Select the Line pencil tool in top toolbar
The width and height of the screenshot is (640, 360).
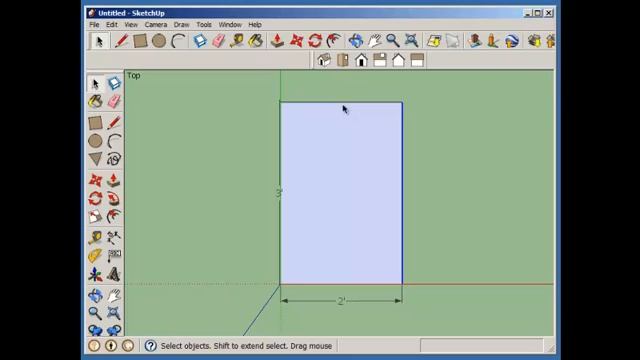(121, 41)
